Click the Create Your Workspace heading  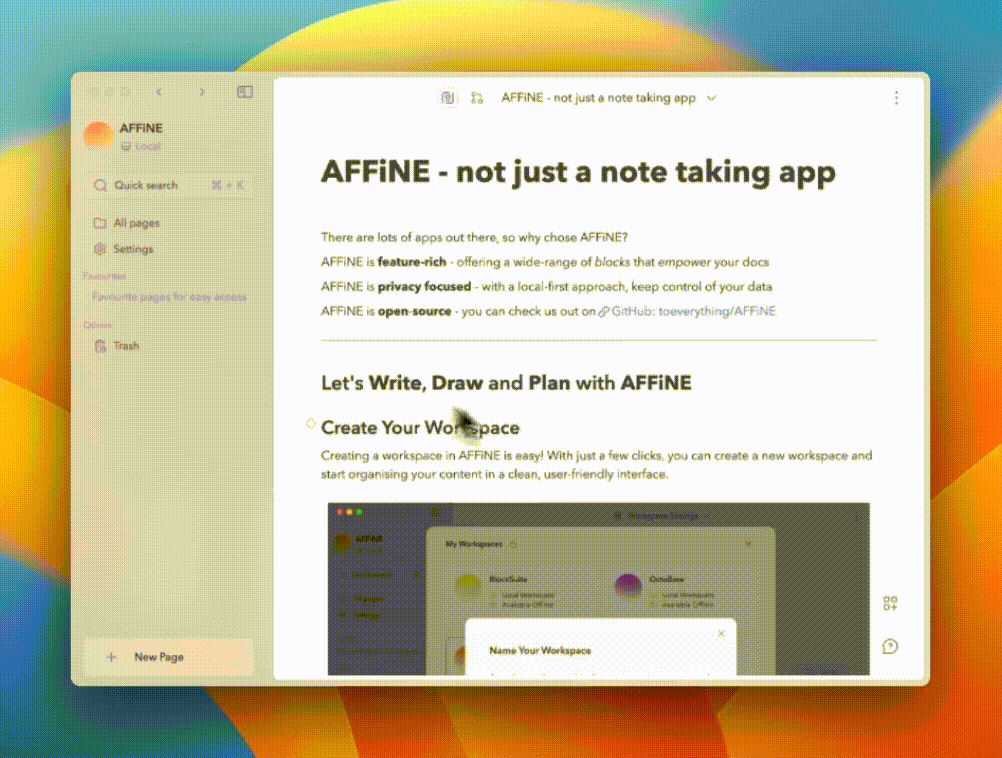[420, 428]
